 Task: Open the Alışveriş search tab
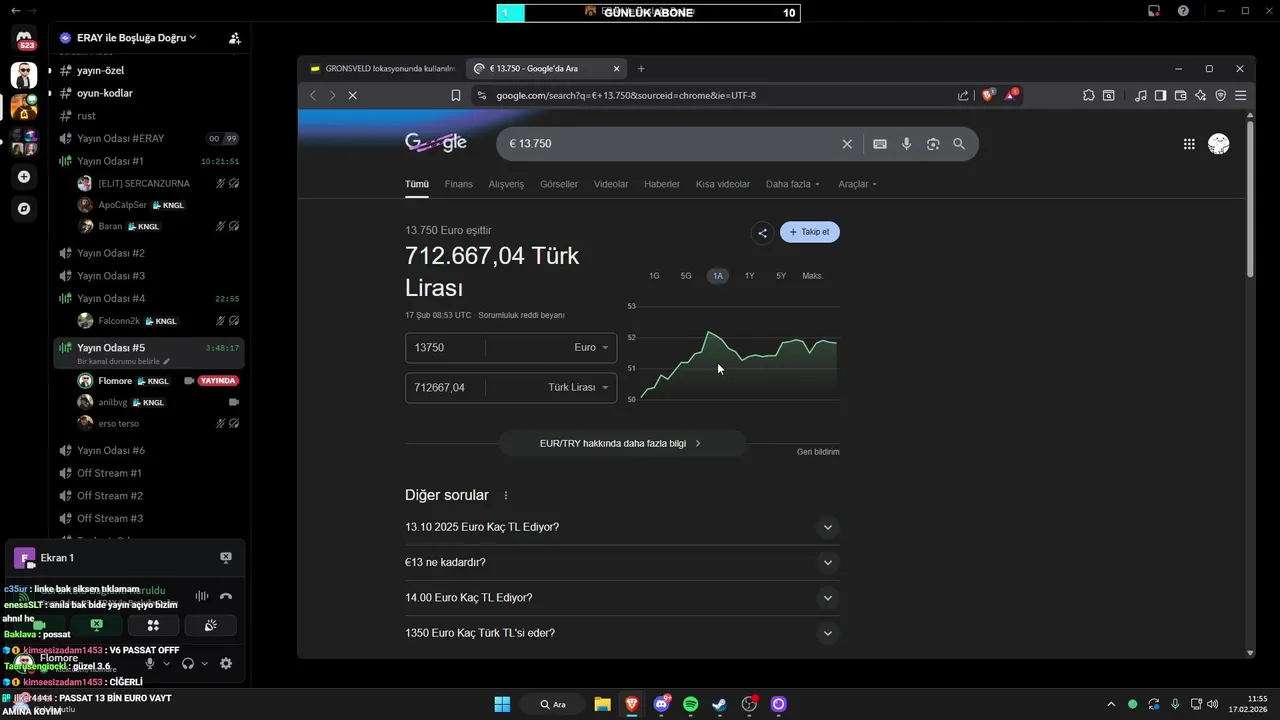click(506, 184)
